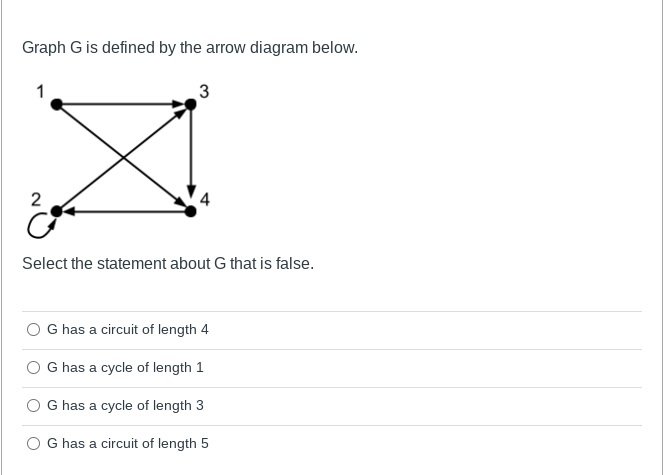The width and height of the screenshot is (666, 475).
Task: Click the vertex 2 dot in the graph
Action: pos(57,210)
